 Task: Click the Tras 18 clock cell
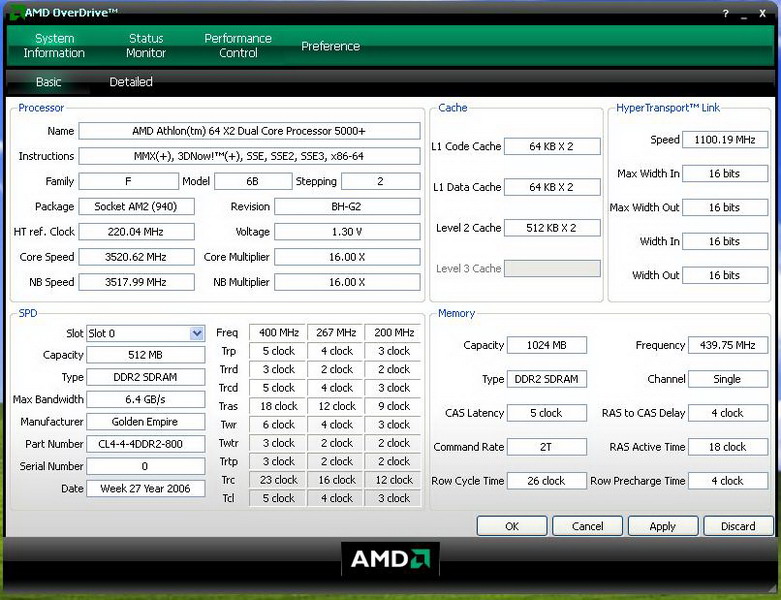pyautogui.click(x=278, y=406)
